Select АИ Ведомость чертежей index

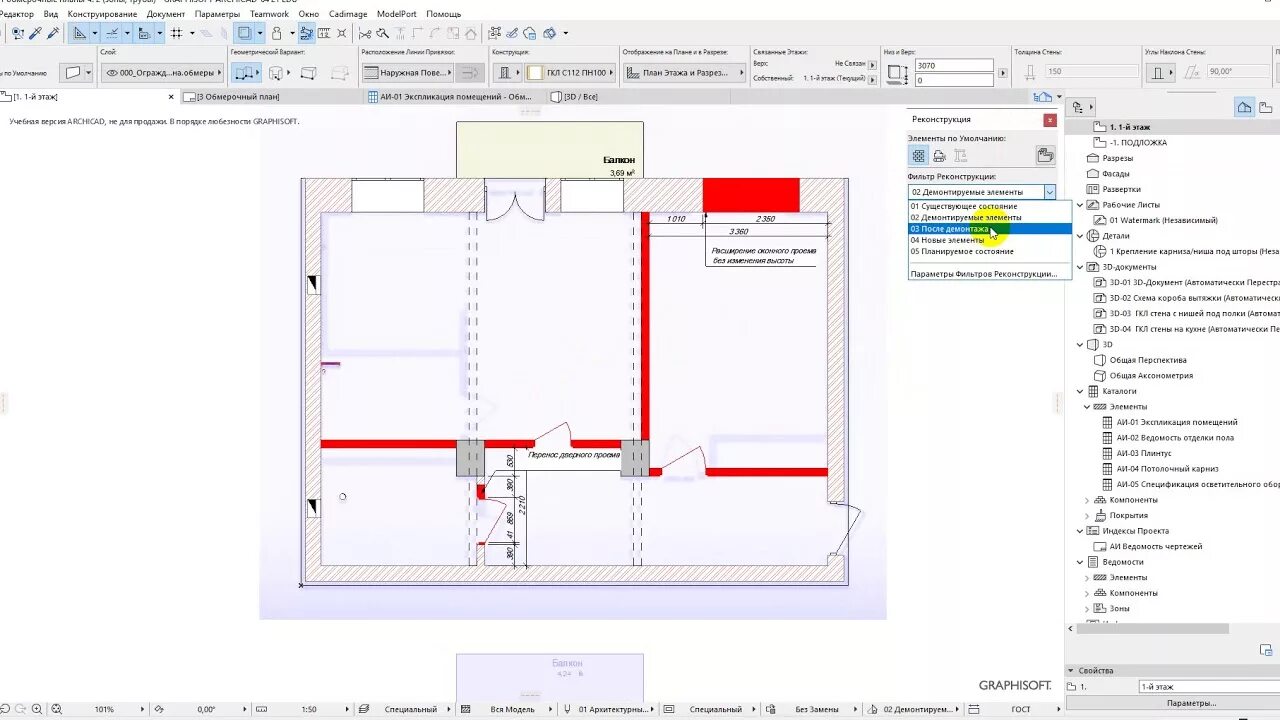1156,546
